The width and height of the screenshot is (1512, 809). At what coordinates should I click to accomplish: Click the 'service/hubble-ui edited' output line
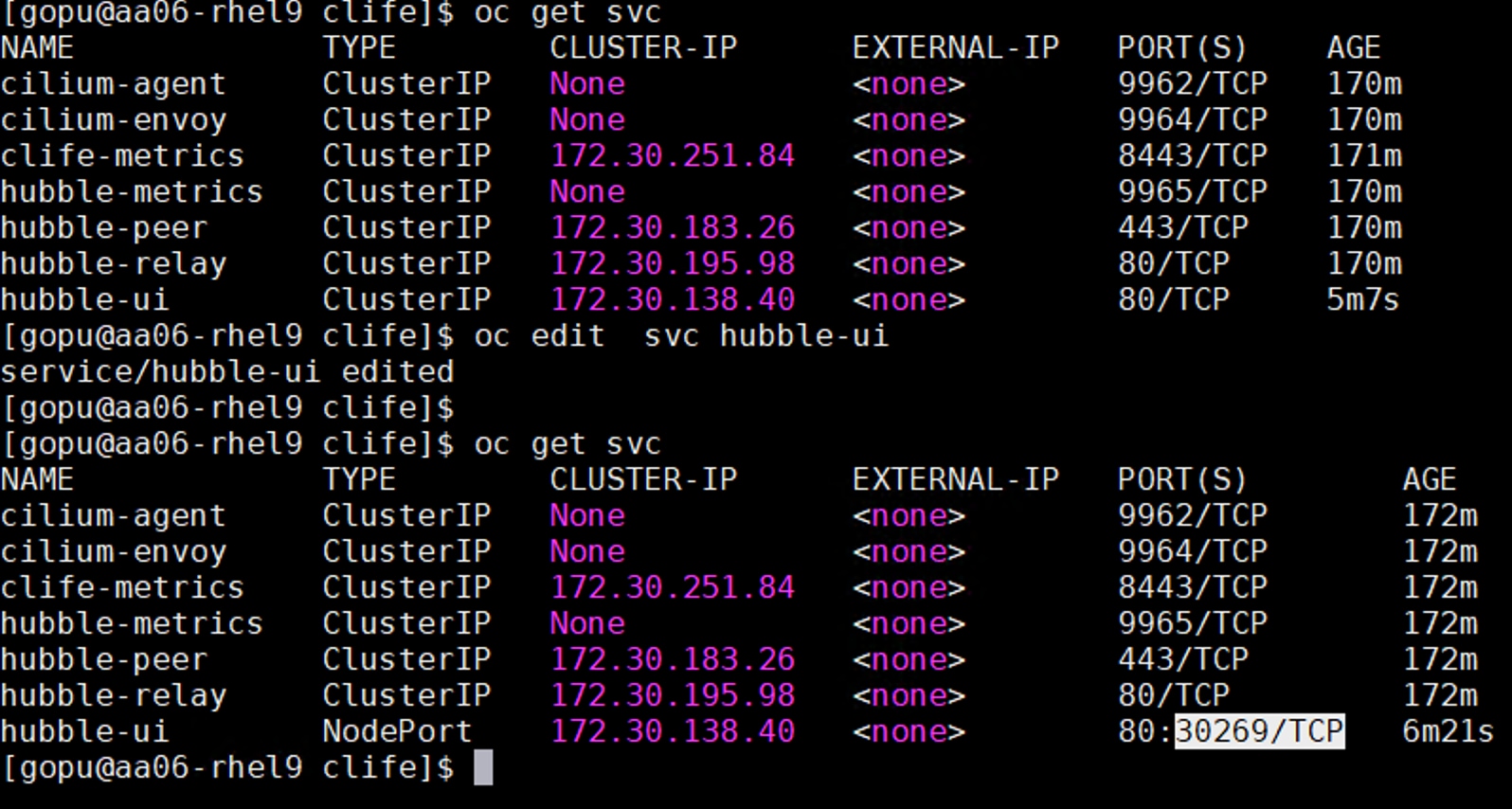point(227,371)
